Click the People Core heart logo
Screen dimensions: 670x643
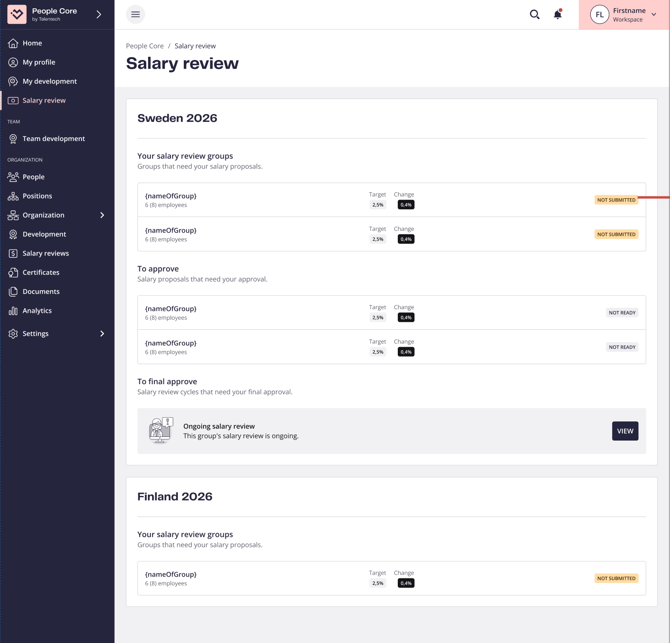17,15
